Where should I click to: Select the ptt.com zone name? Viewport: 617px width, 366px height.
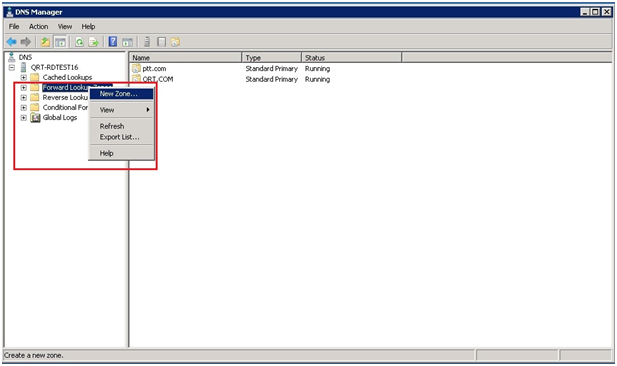pos(154,68)
